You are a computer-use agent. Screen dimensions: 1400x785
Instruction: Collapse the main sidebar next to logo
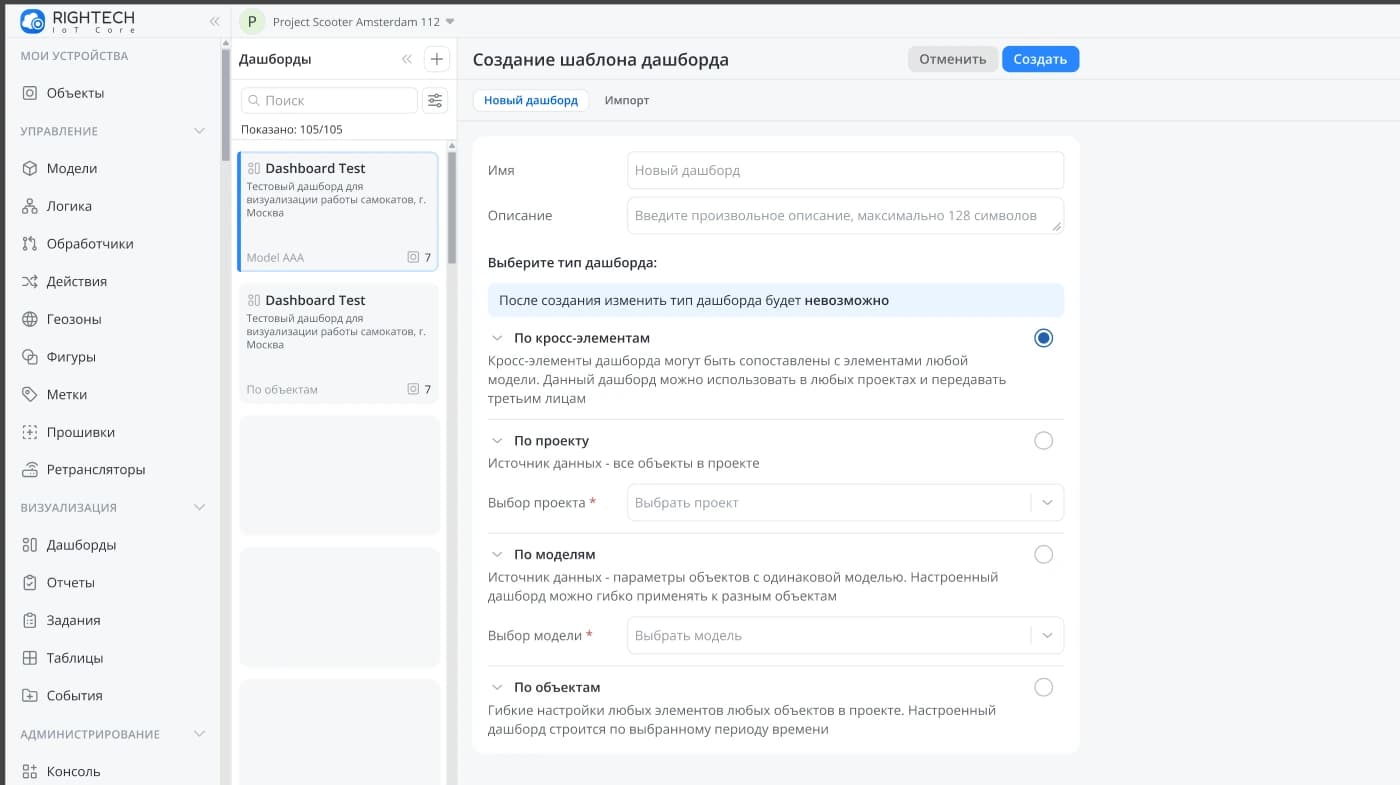click(214, 21)
